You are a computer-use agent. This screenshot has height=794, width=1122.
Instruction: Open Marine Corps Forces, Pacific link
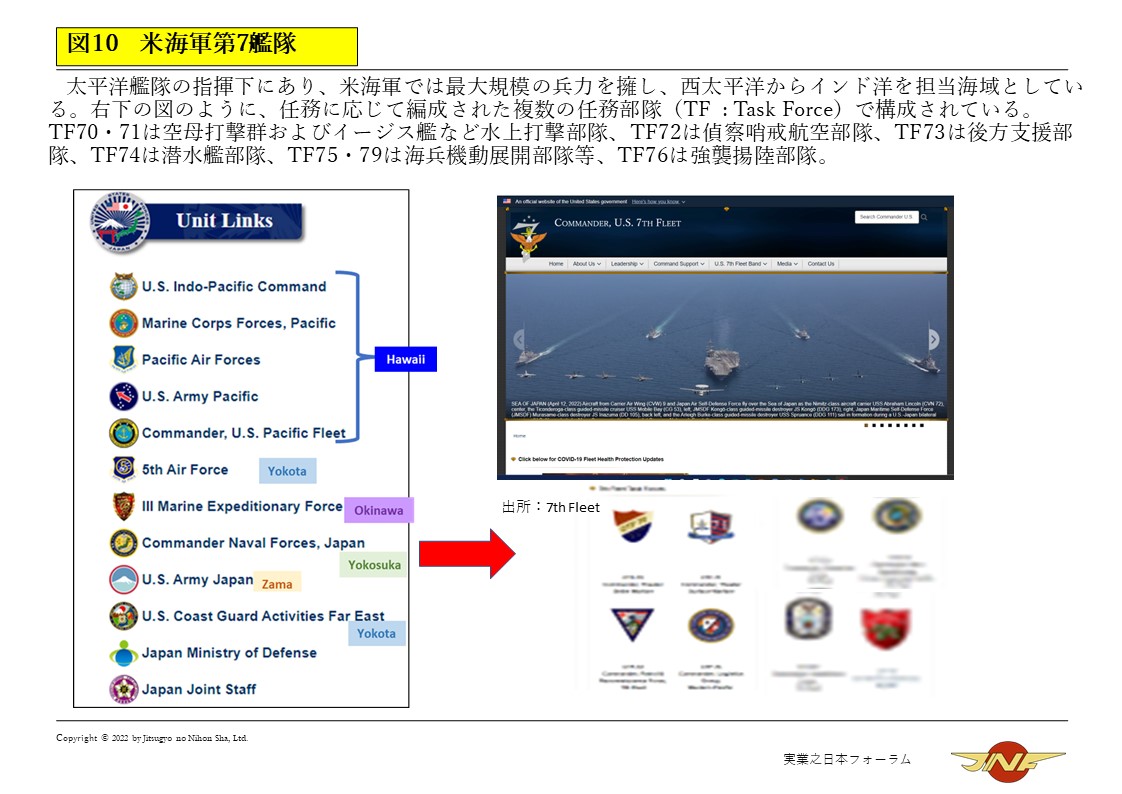coord(238,323)
